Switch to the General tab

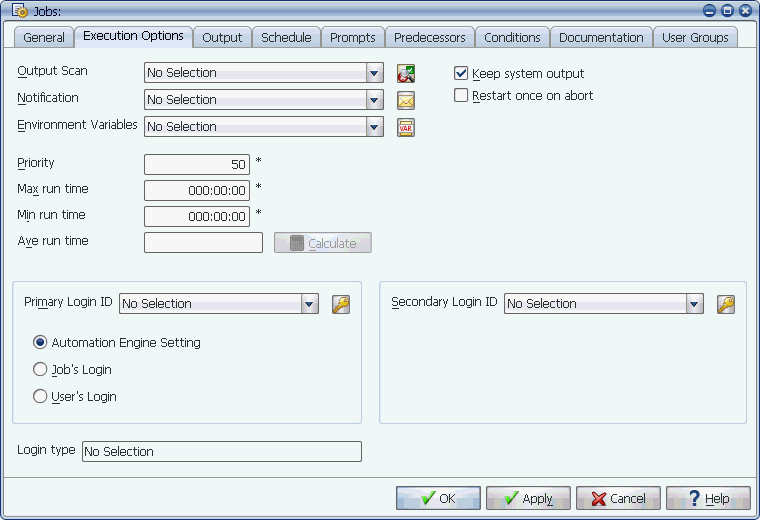point(44,37)
